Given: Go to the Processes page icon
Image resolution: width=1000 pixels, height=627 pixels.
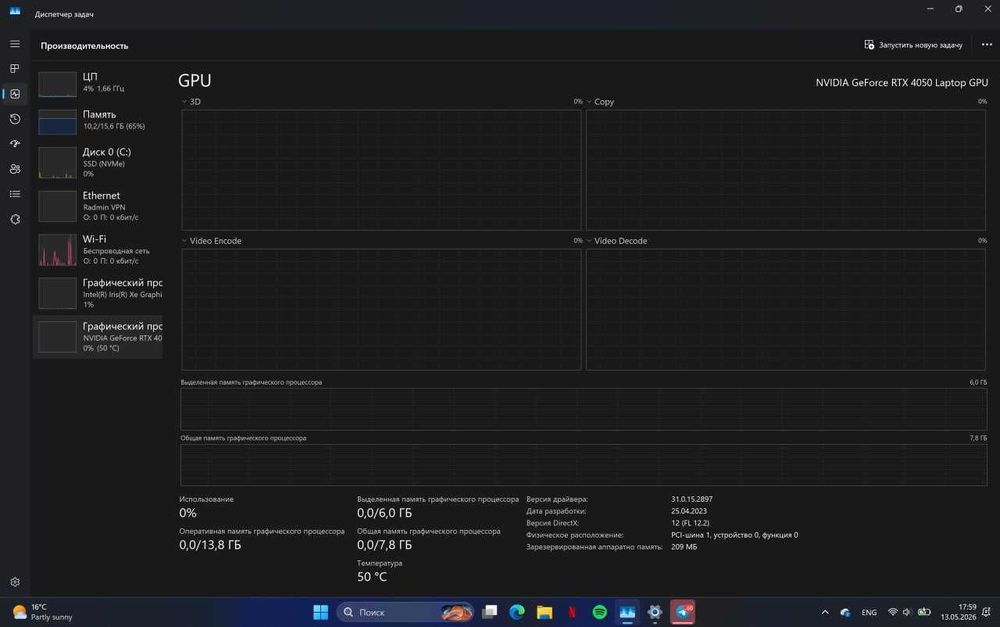Looking at the screenshot, I should point(15,69).
